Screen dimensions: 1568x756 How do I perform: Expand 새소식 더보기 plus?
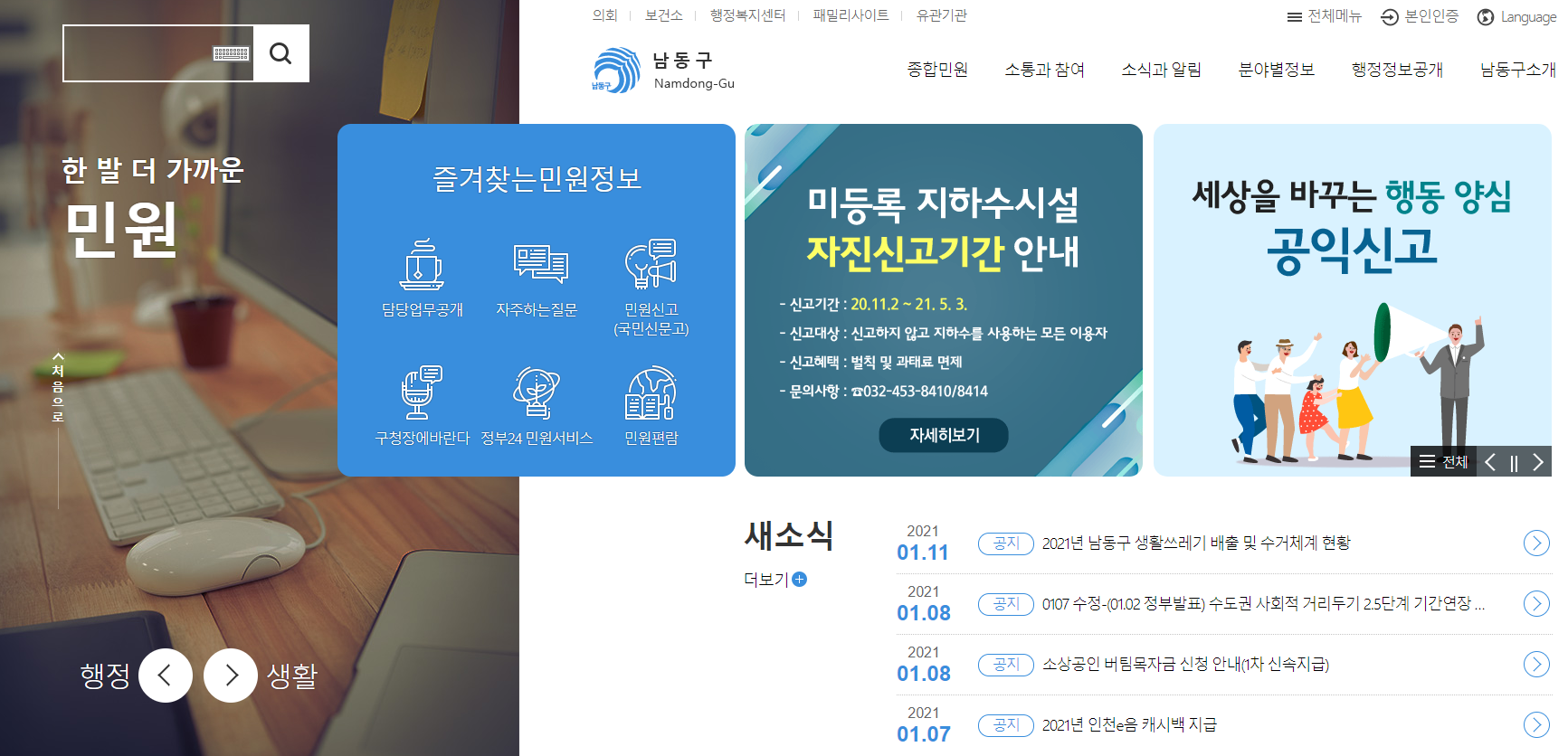pyautogui.click(x=799, y=579)
